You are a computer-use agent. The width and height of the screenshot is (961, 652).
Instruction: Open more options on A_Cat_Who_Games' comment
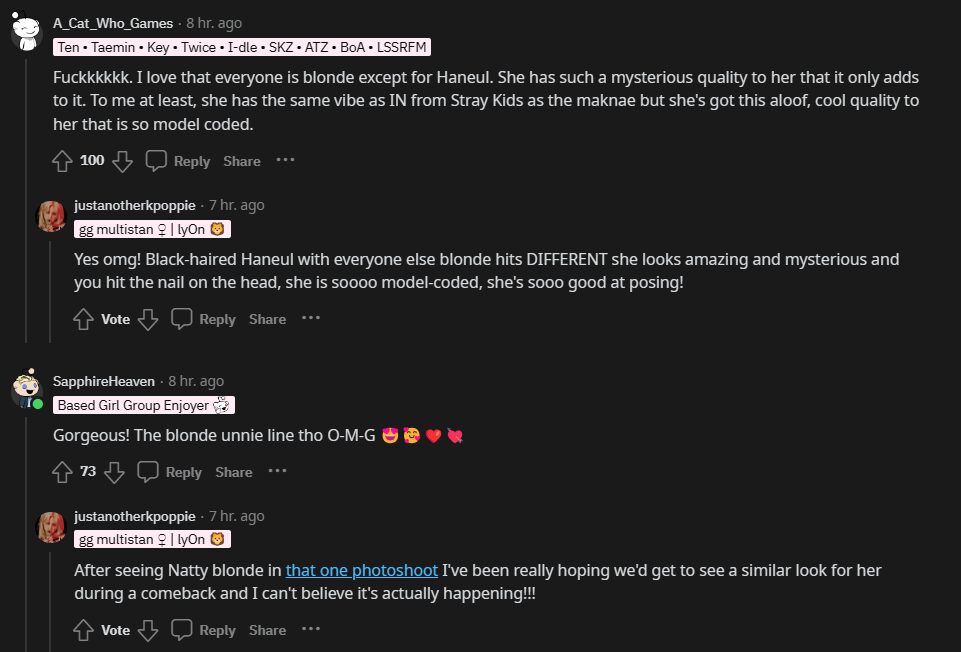286,160
